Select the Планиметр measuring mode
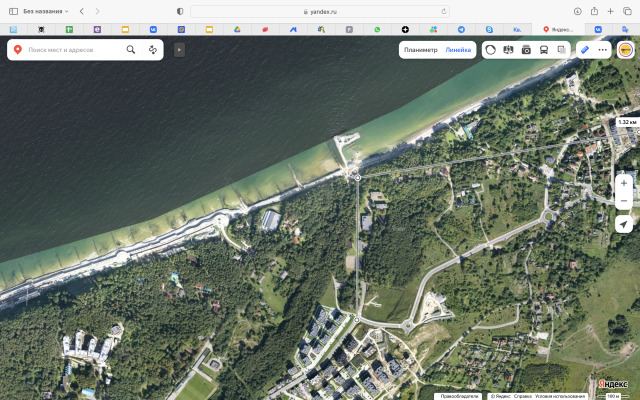This screenshot has width=640, height=400. pos(420,49)
